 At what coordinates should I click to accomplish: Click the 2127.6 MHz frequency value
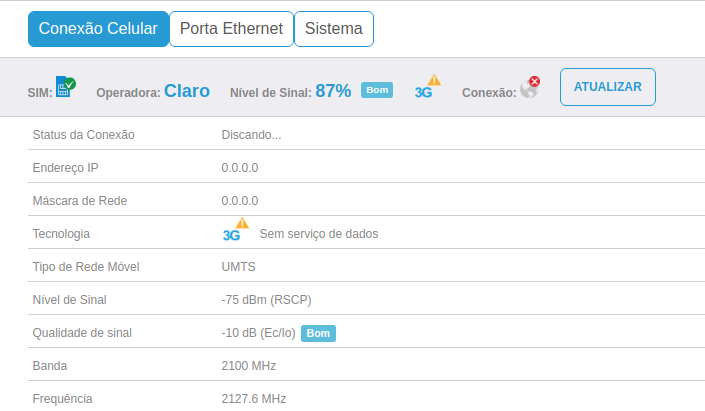click(254, 399)
